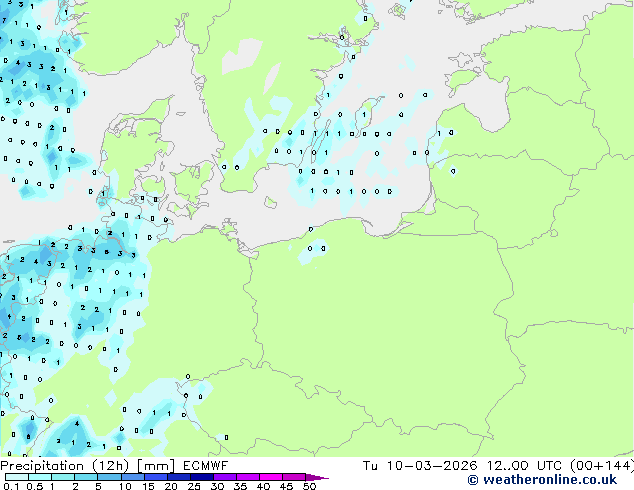Click the '[mm]' unit label
The width and height of the screenshot is (634, 490).
(156, 466)
